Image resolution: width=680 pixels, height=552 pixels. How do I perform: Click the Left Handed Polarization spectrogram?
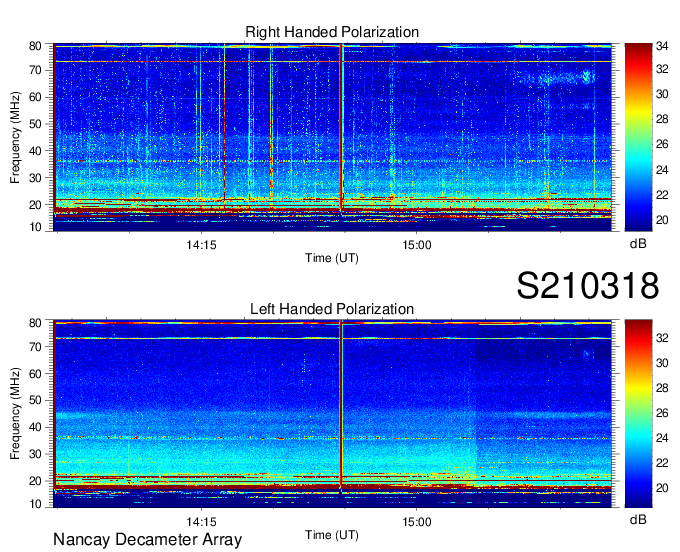pos(333,414)
